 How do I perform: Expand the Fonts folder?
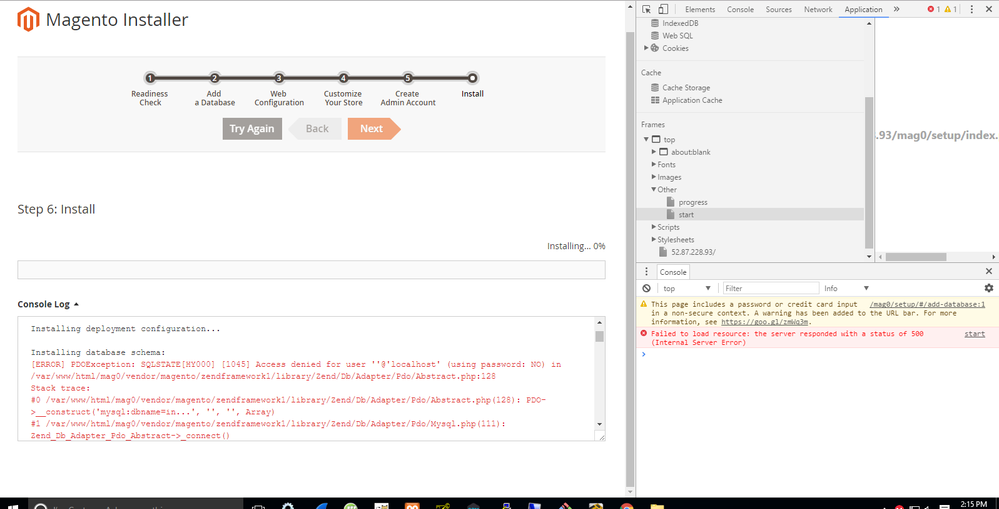[654, 164]
